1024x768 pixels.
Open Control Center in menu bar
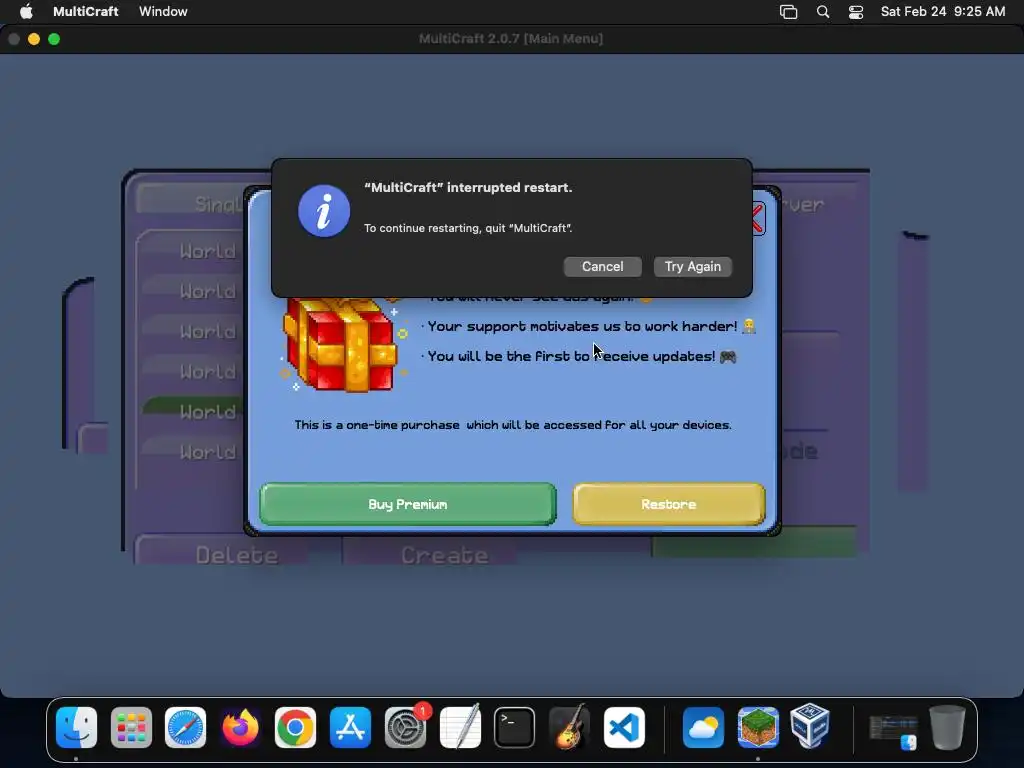tap(856, 12)
